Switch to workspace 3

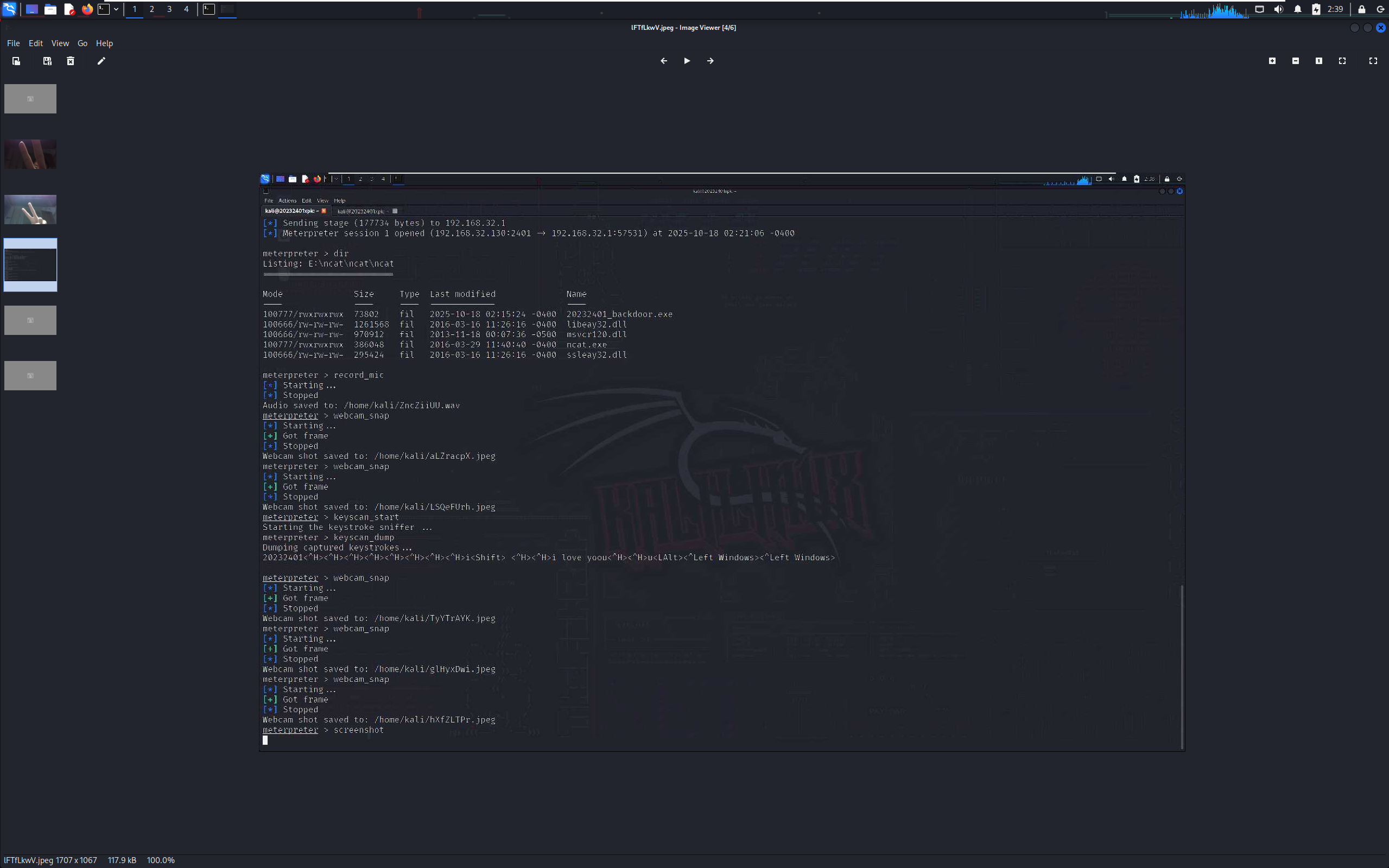(169, 9)
